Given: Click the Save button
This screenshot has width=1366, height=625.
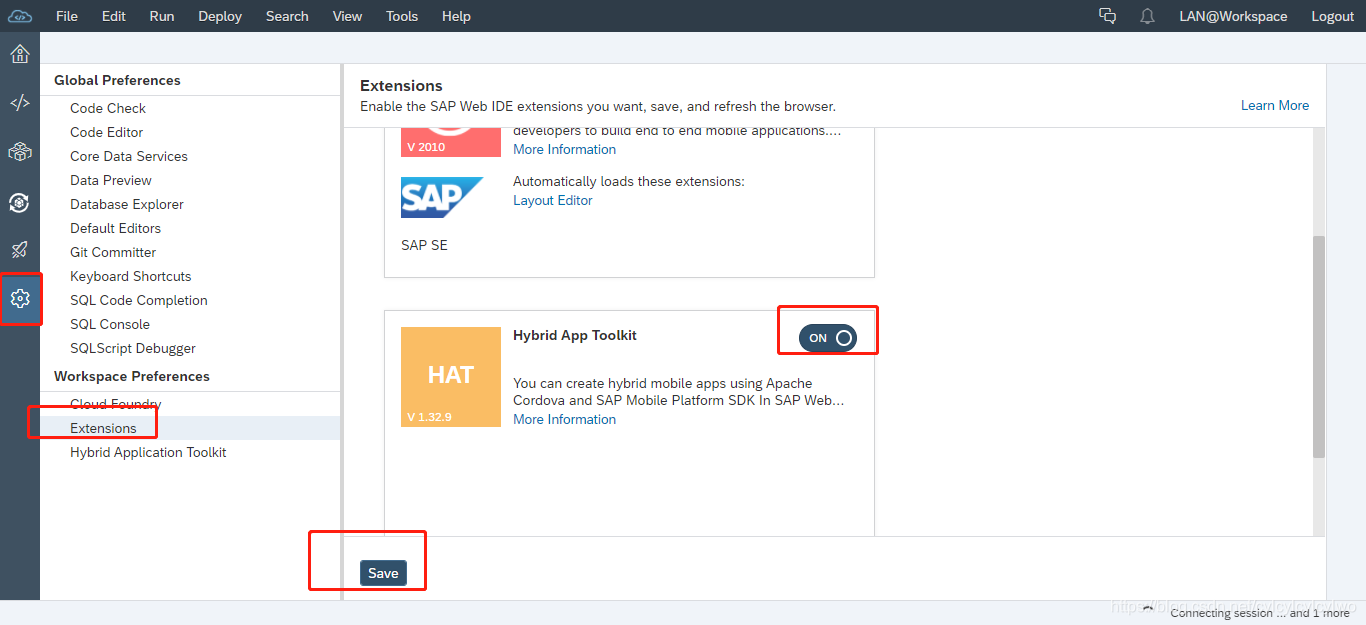Looking at the screenshot, I should [383, 573].
